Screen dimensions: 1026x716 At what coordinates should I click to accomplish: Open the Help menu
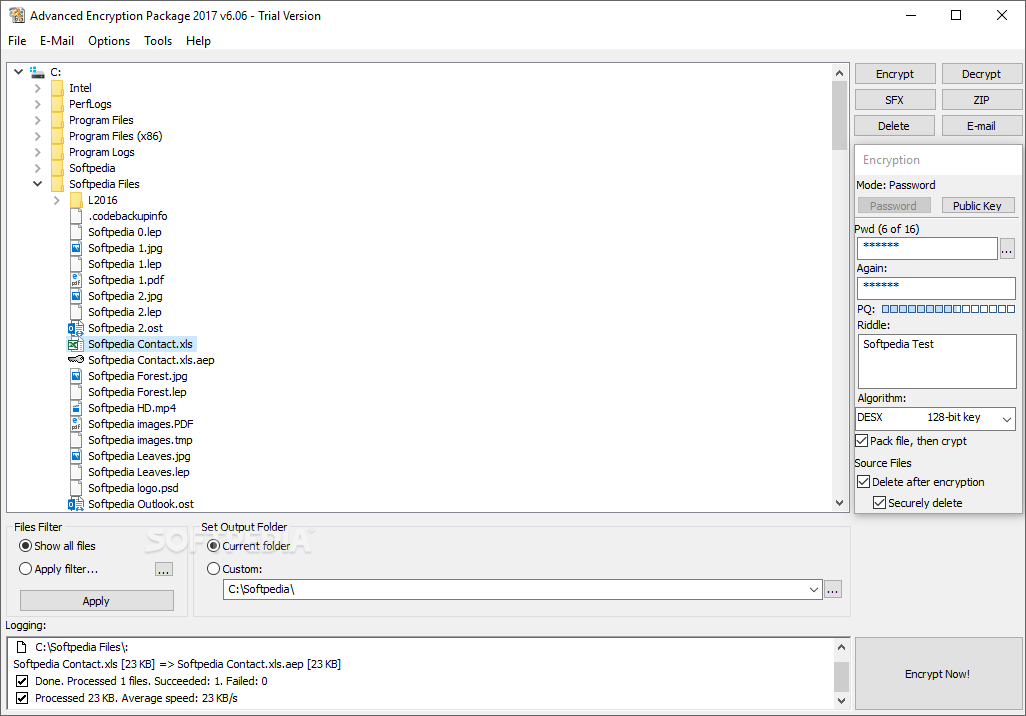[198, 41]
